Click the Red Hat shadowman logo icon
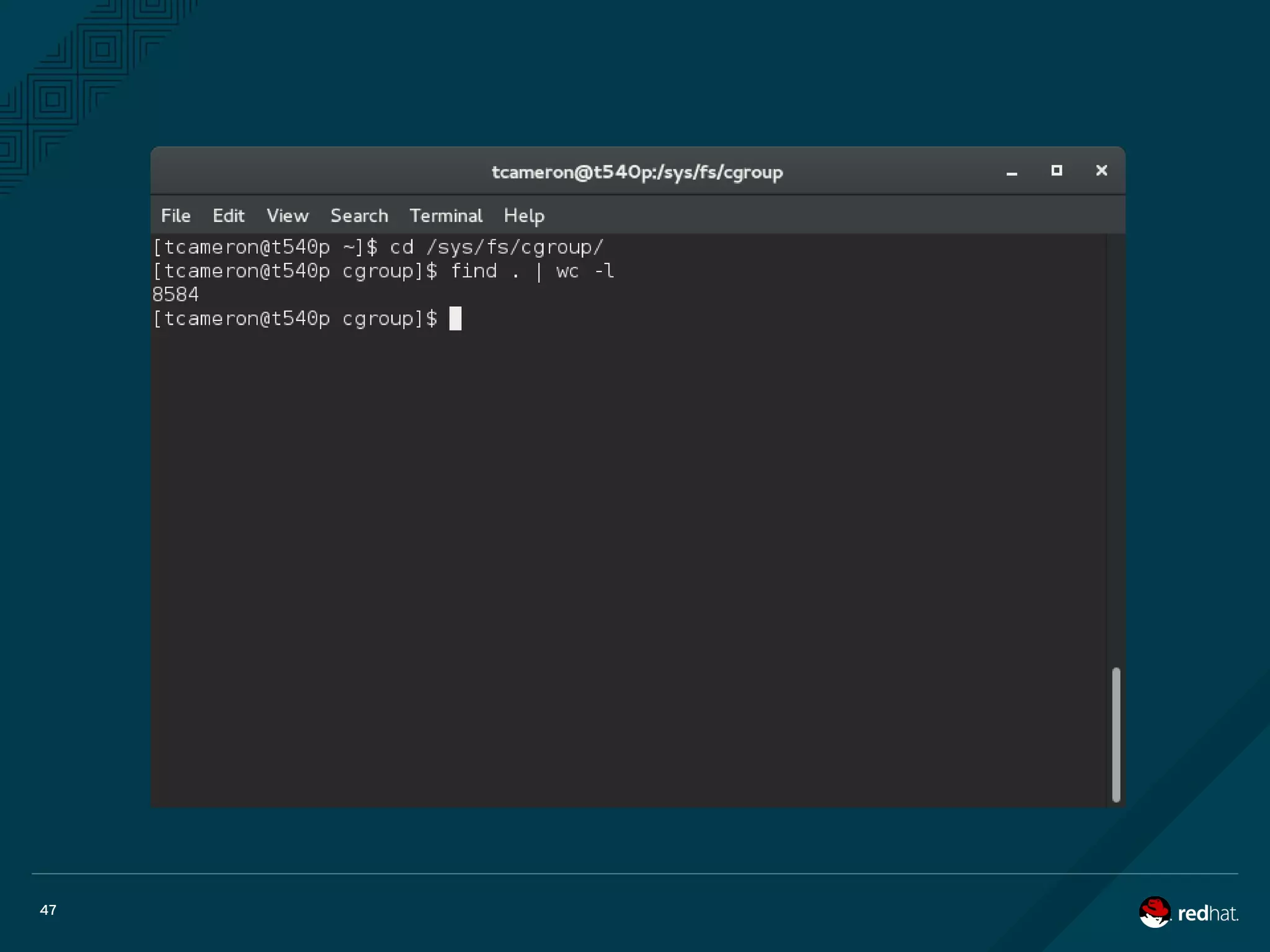 coord(1154,912)
